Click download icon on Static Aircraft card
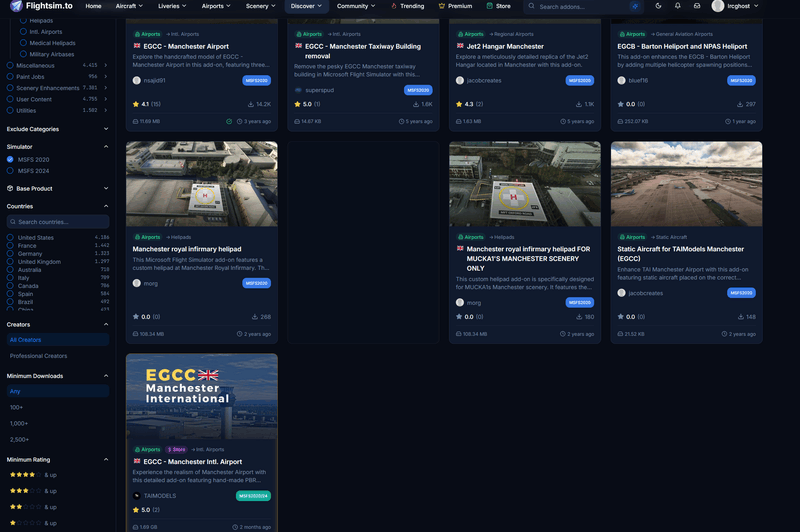This screenshot has width=800, height=532. coord(741,317)
